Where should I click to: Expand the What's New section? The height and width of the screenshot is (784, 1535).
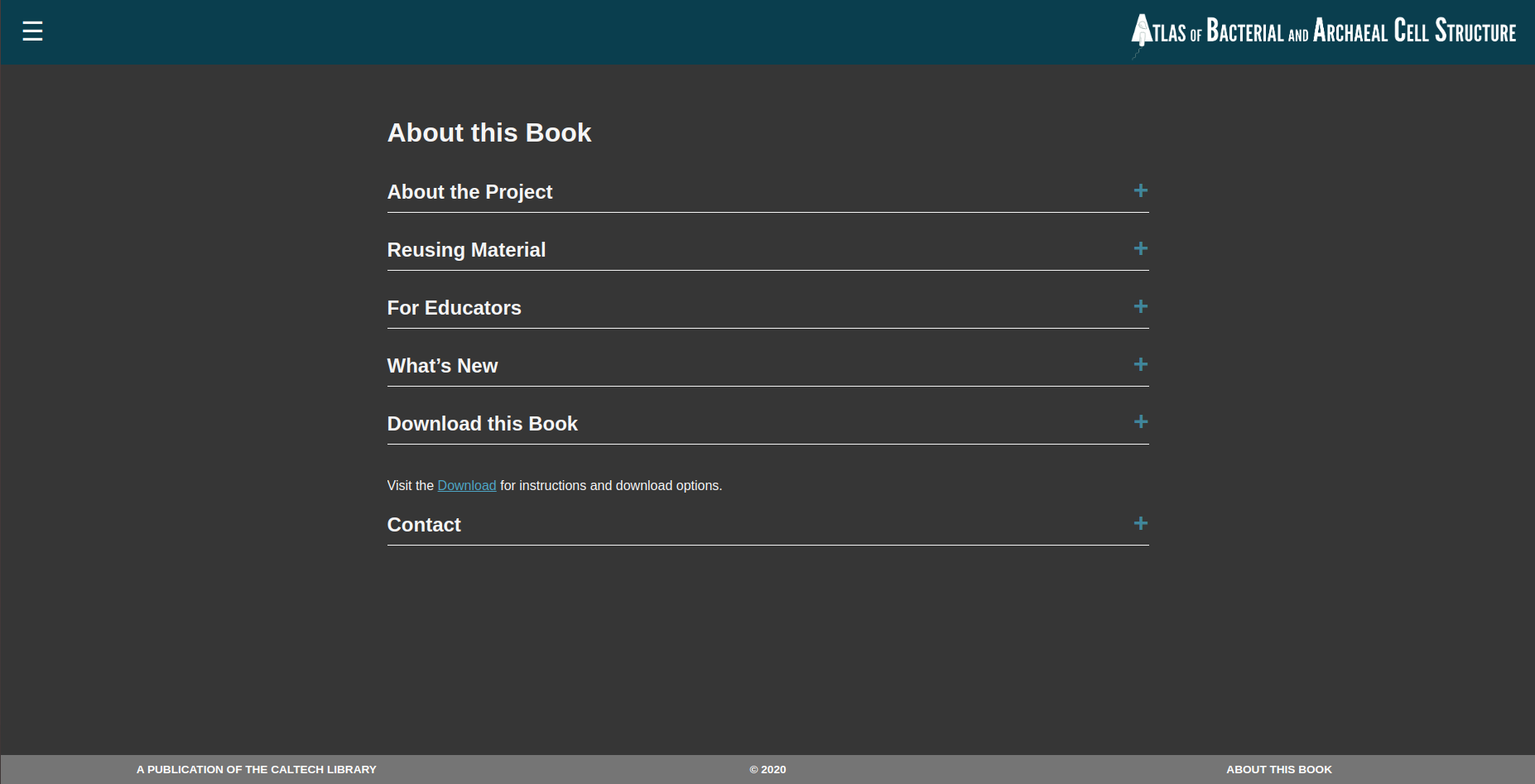tap(442, 365)
